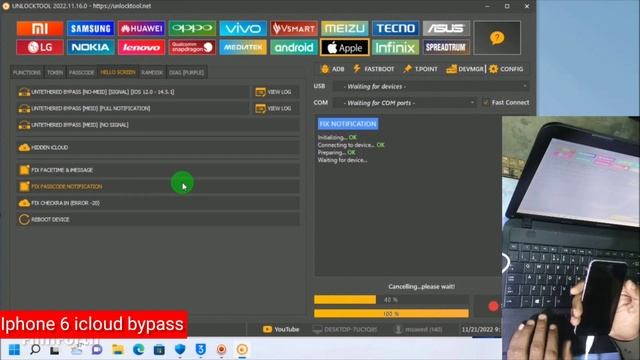The width and height of the screenshot is (640, 360).
Task: Switch to the Diag [Purple] tab
Action: click(186, 72)
